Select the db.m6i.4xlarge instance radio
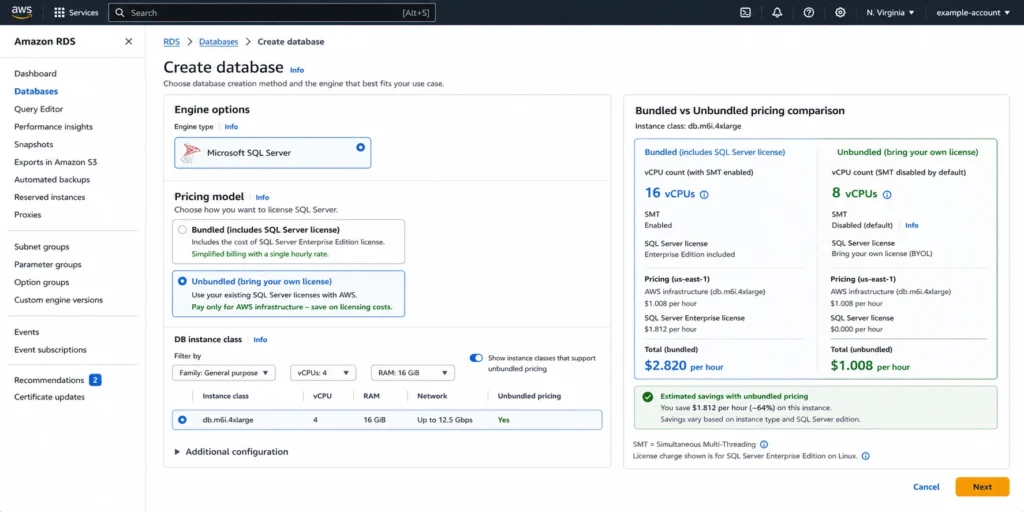1024x512 pixels. pyautogui.click(x=182, y=420)
